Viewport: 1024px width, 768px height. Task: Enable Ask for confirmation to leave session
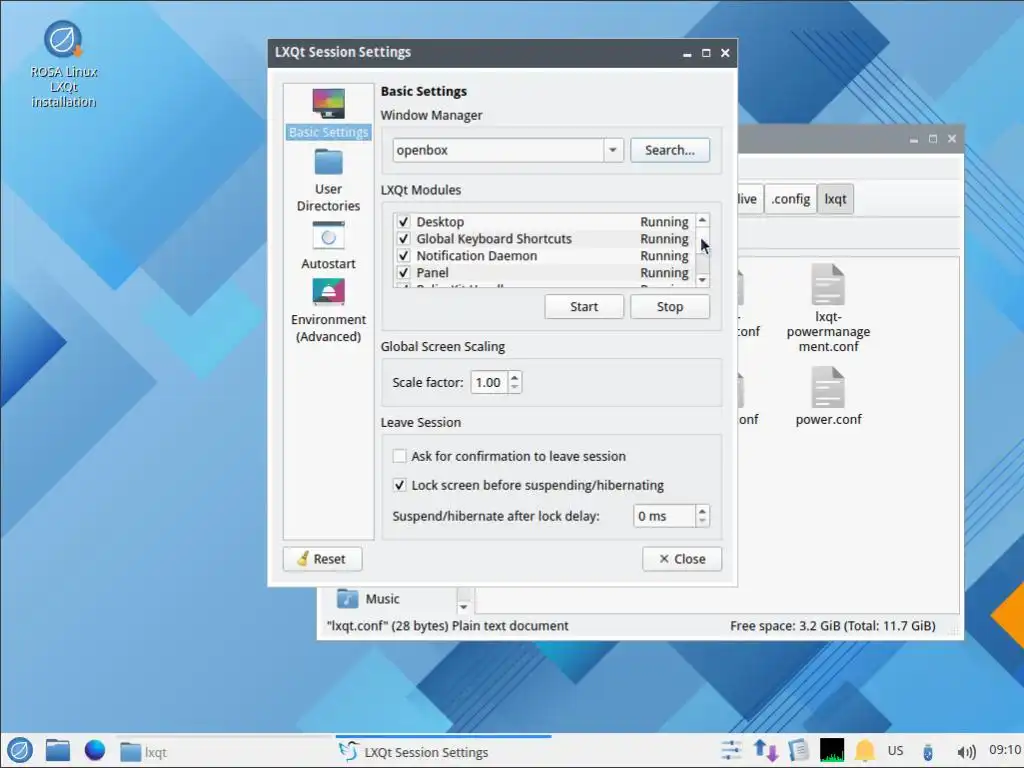(x=399, y=456)
